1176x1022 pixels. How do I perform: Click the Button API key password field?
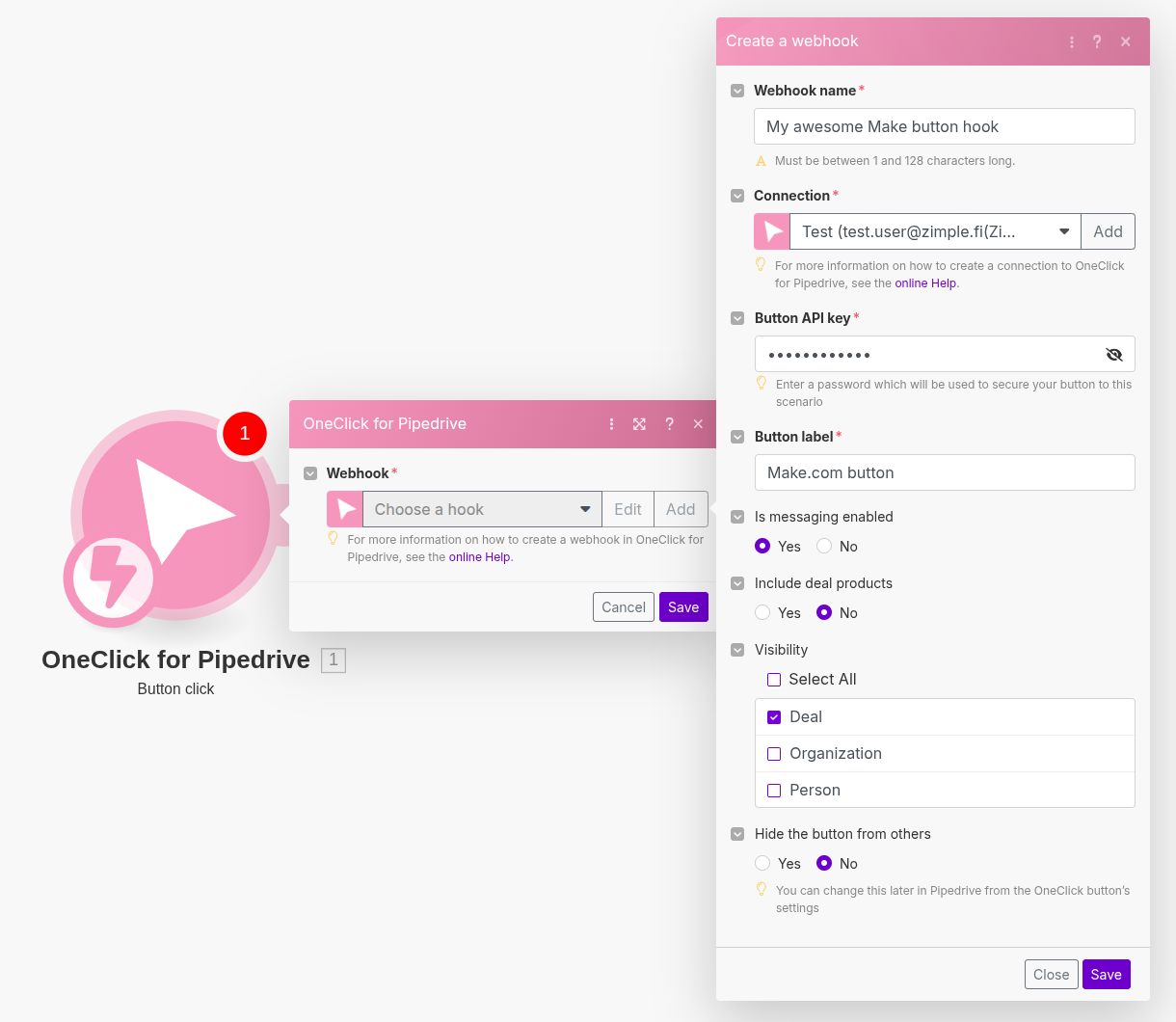[x=945, y=354]
